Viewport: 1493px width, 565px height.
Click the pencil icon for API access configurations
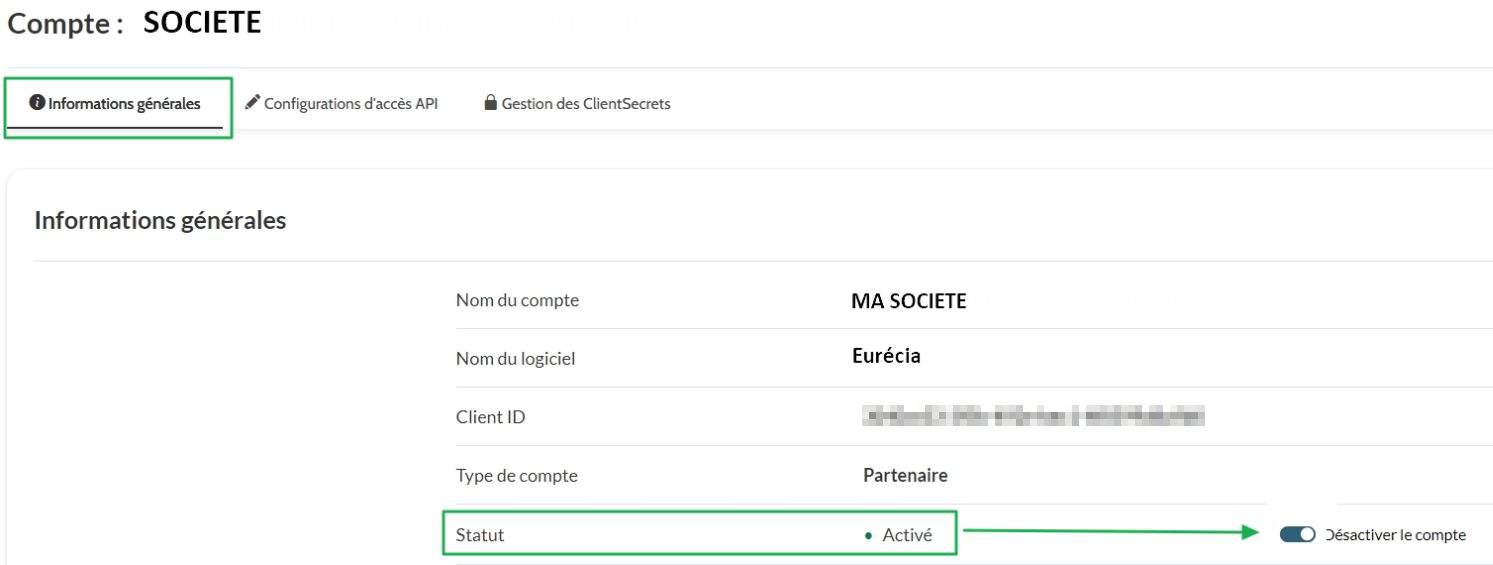point(252,102)
